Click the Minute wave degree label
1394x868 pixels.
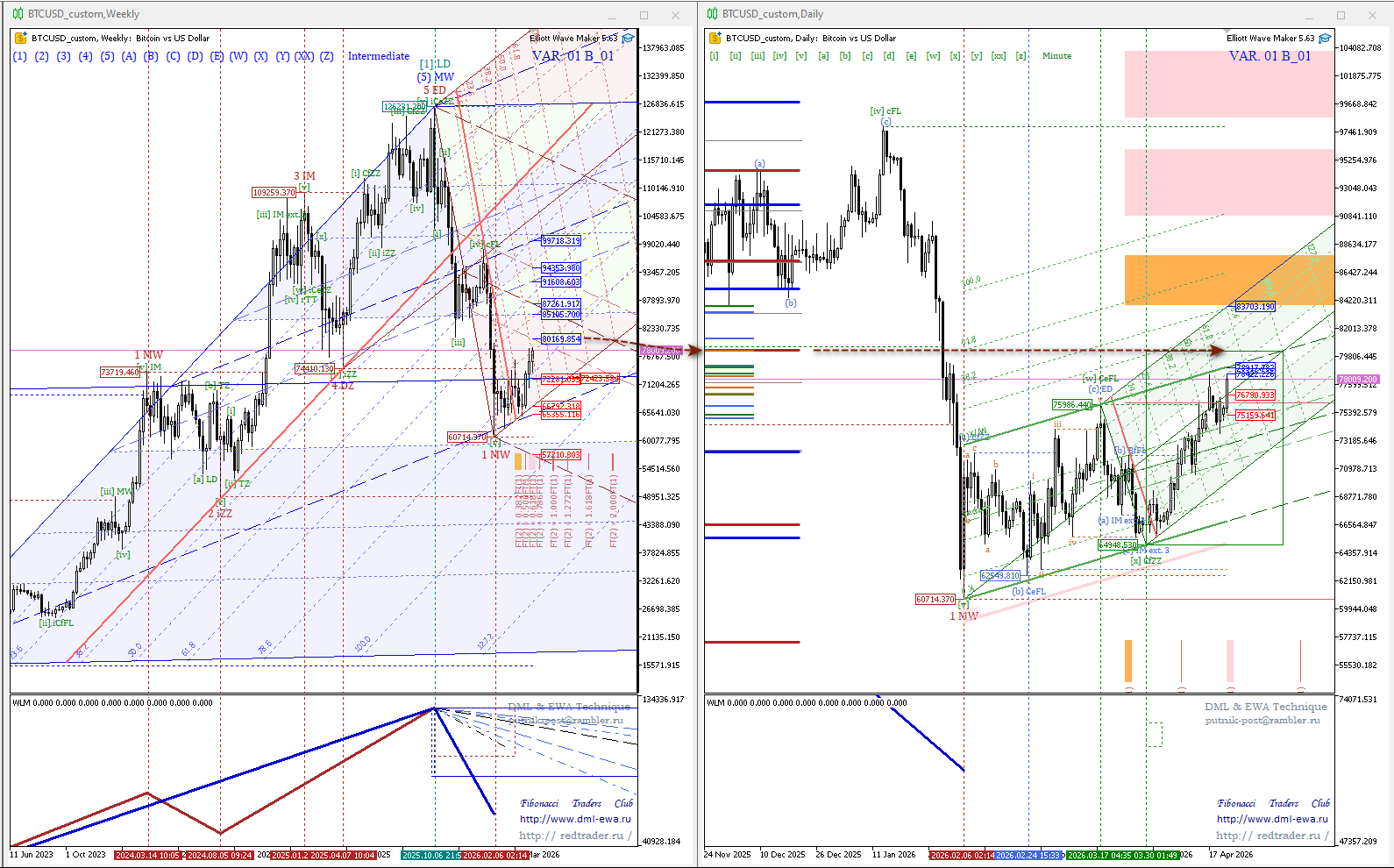1056,56
